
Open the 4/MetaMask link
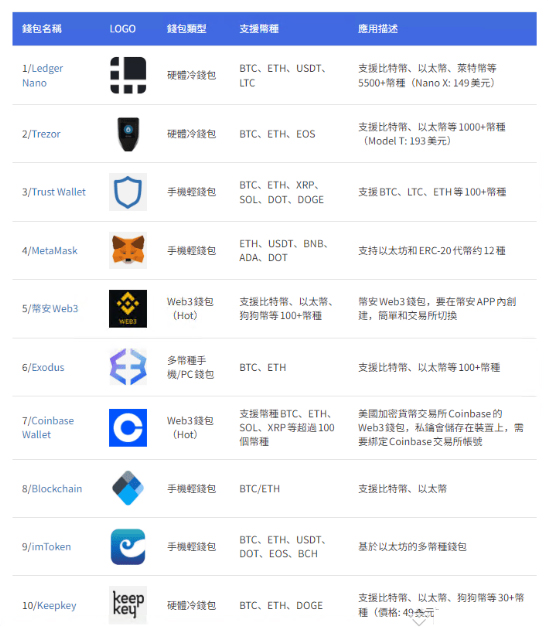tap(50, 251)
